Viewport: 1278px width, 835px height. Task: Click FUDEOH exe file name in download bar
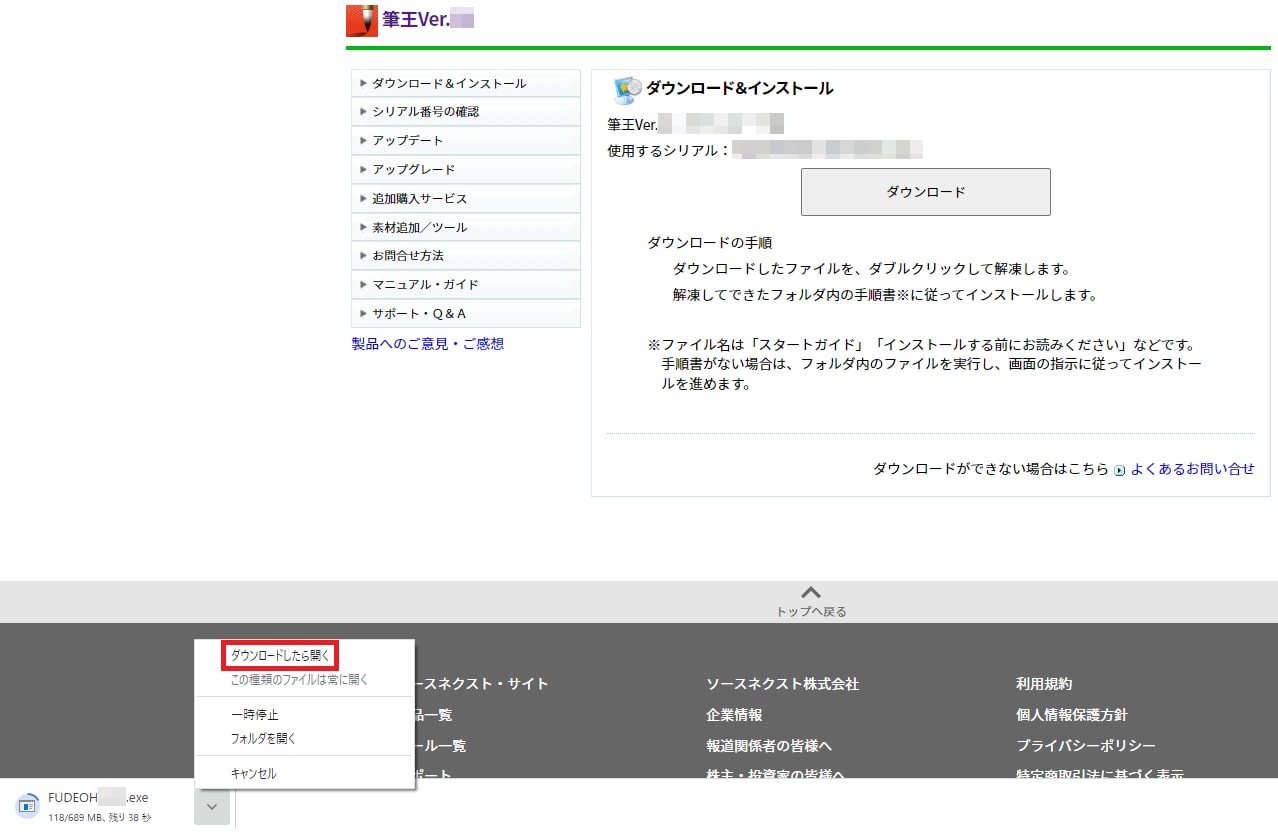pyautogui.click(x=98, y=798)
